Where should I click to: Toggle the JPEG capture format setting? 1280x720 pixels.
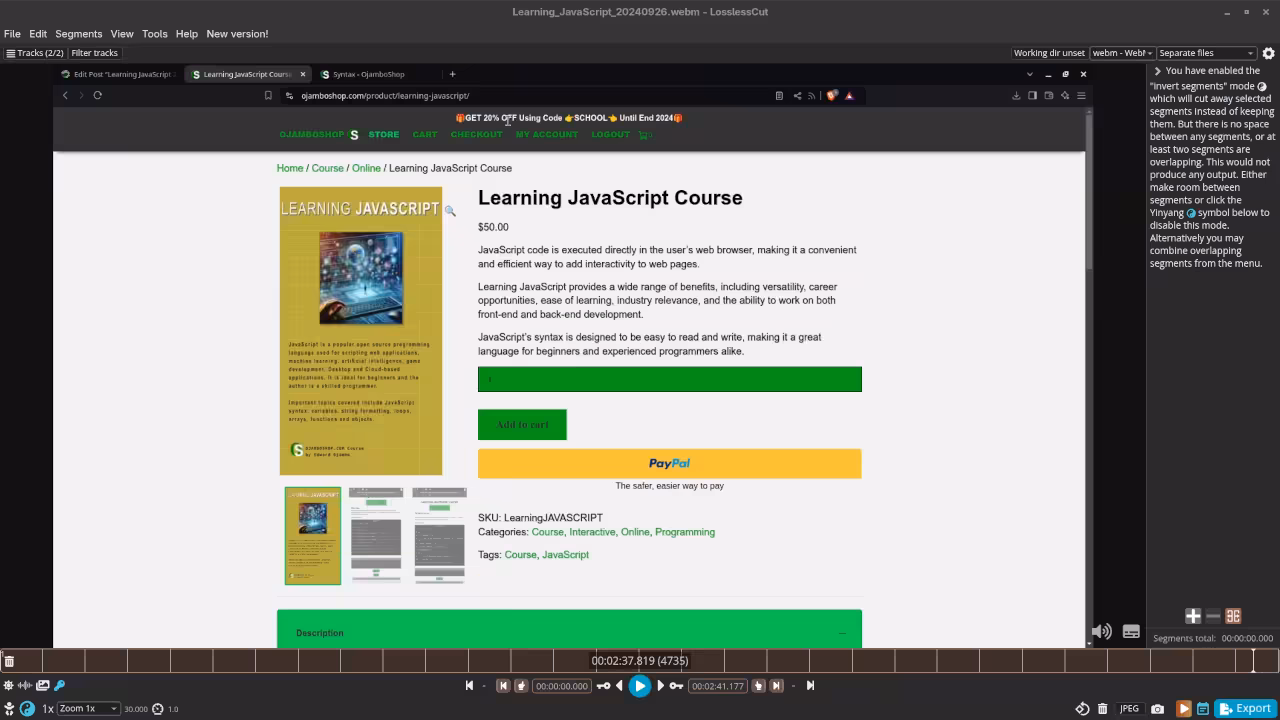[1129, 708]
